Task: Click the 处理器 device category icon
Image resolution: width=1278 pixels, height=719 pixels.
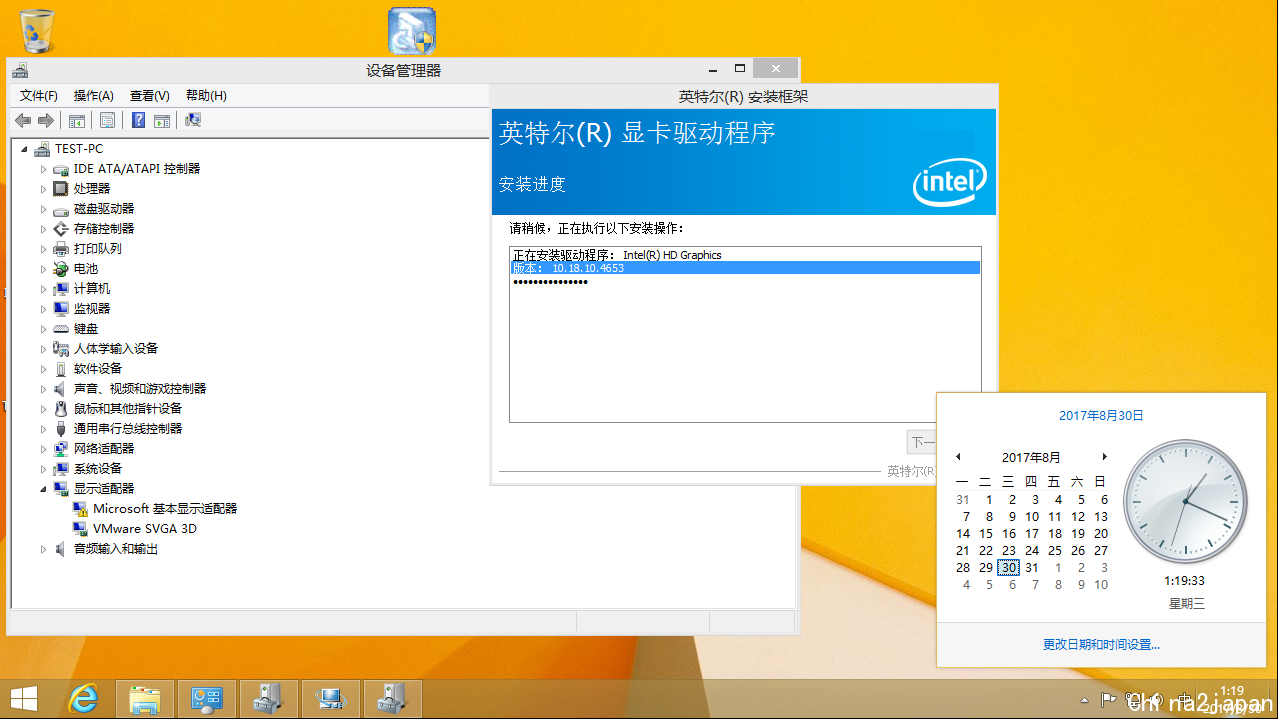Action: pos(61,188)
